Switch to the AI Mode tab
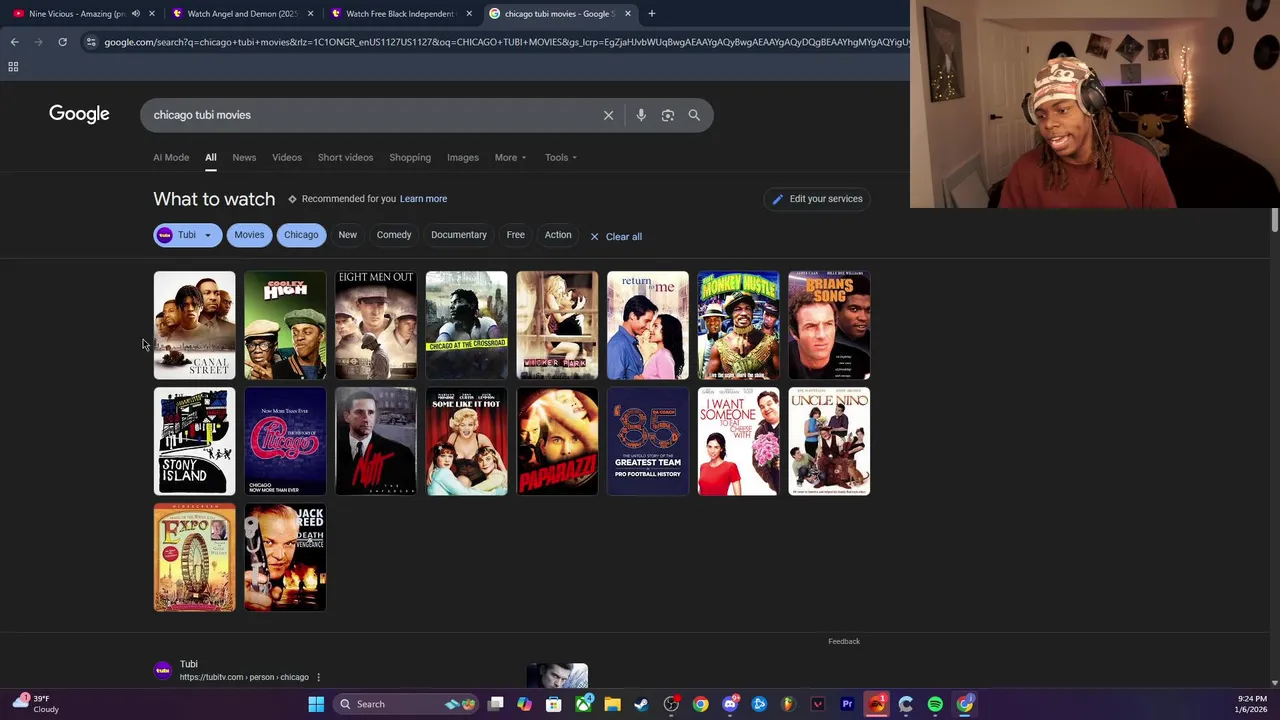Image resolution: width=1280 pixels, height=720 pixels. (x=171, y=157)
